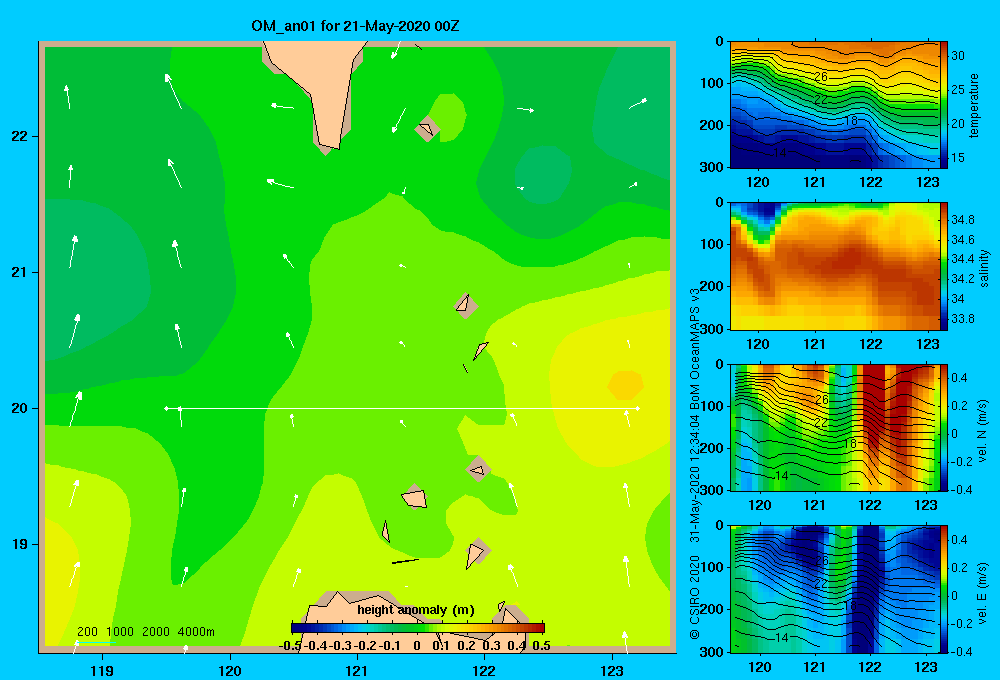Click the temperature colorbar scale

(x=944, y=105)
